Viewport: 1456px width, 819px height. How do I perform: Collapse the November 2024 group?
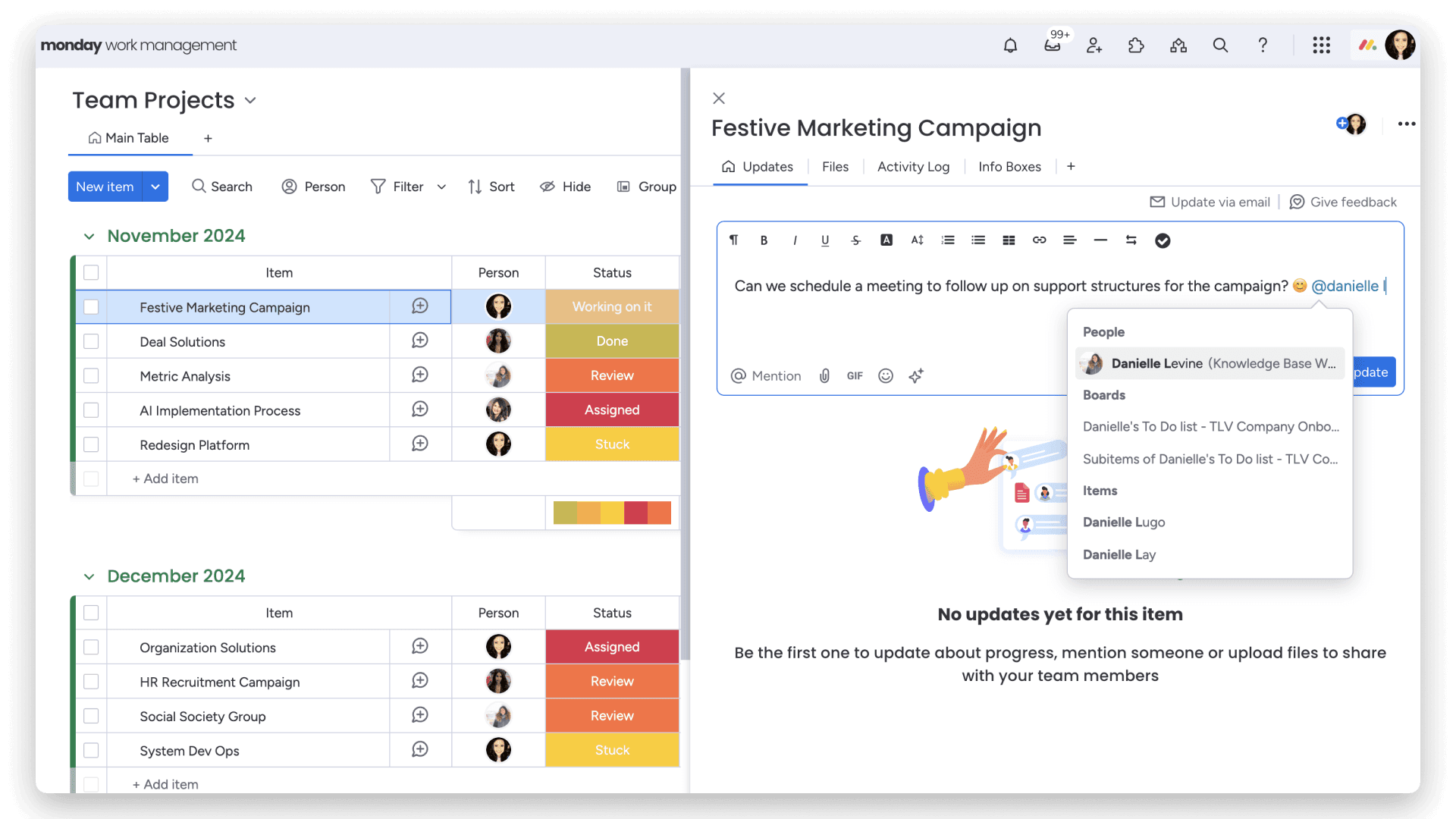[x=89, y=236]
